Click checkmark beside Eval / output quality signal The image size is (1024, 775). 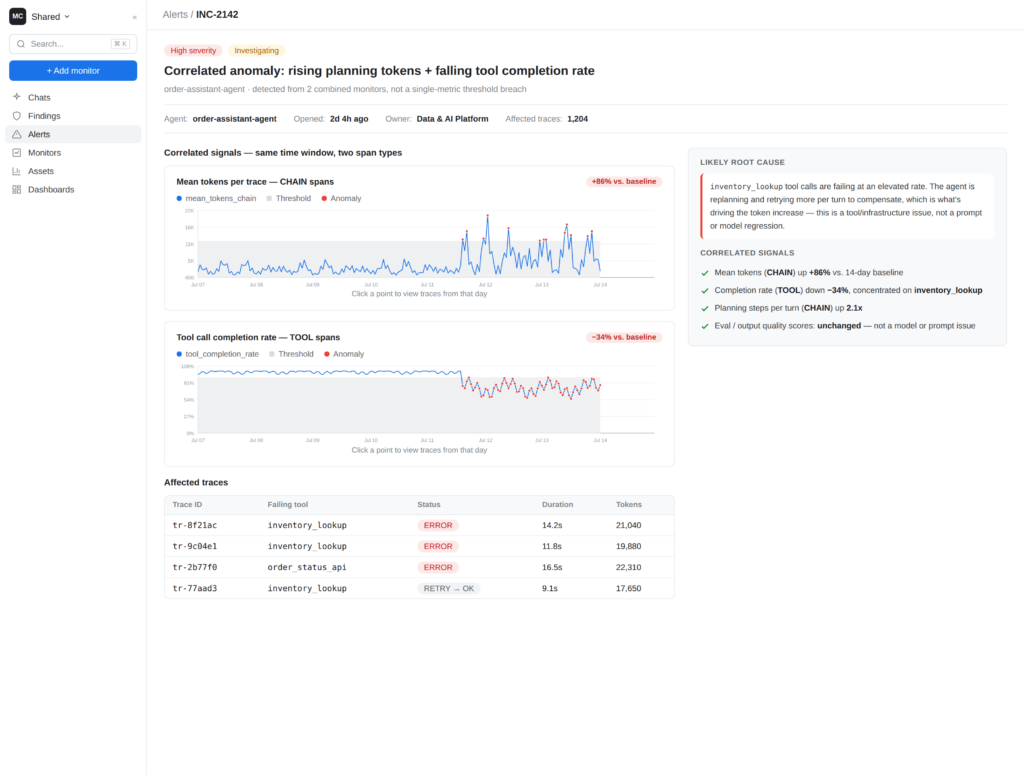pos(705,326)
